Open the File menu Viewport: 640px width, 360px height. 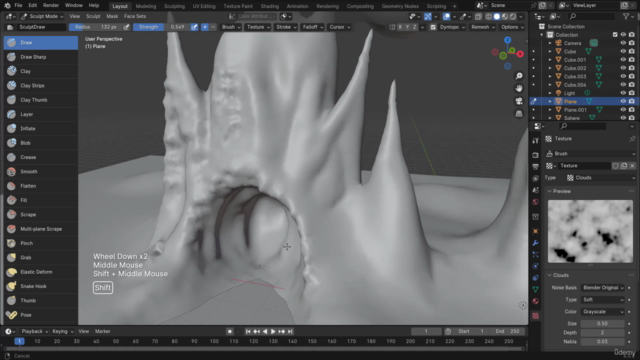pos(18,6)
